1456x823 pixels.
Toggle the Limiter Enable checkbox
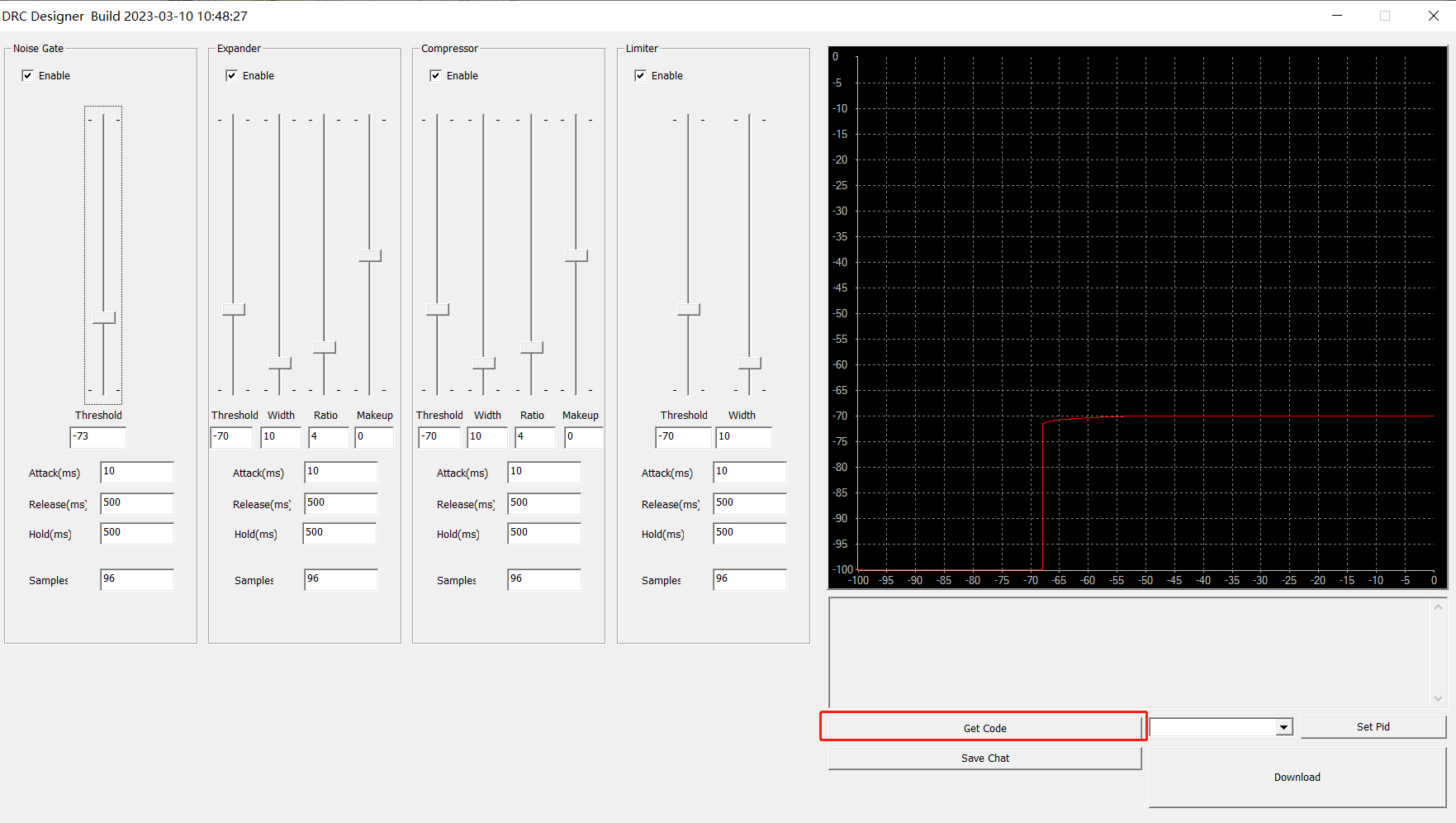click(641, 76)
